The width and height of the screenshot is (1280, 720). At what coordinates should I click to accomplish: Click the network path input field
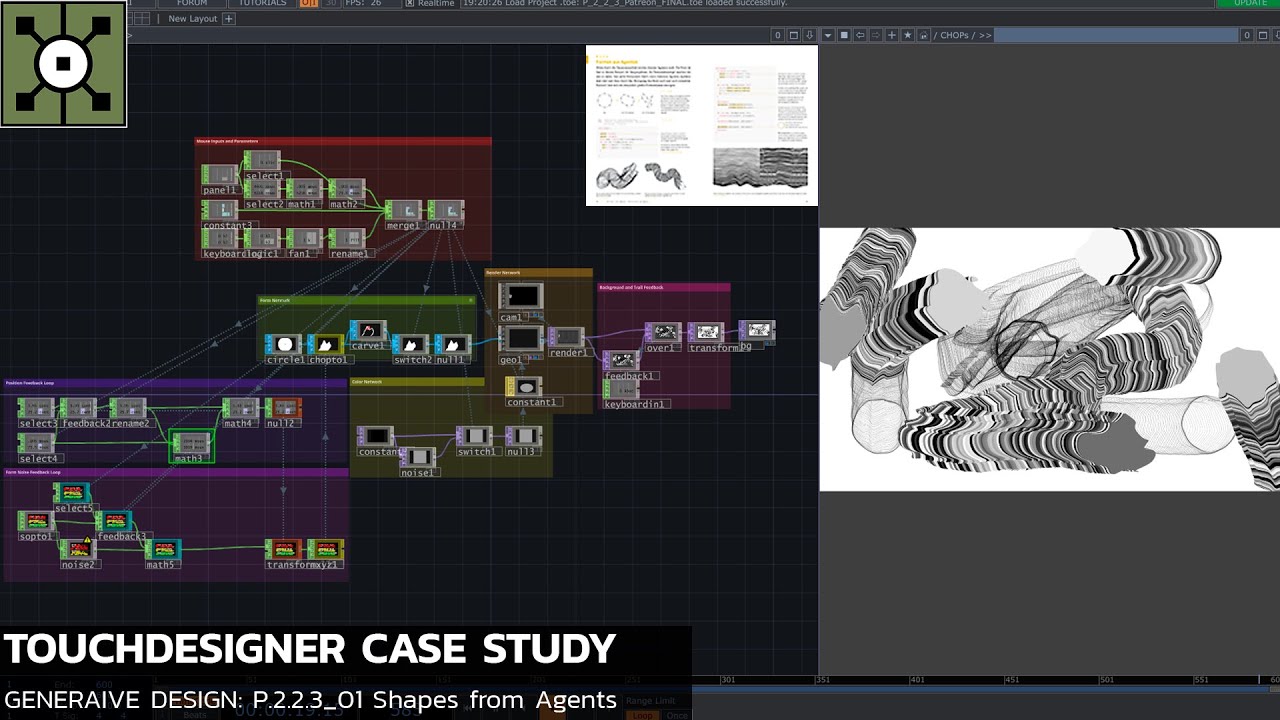click(x=1116, y=35)
